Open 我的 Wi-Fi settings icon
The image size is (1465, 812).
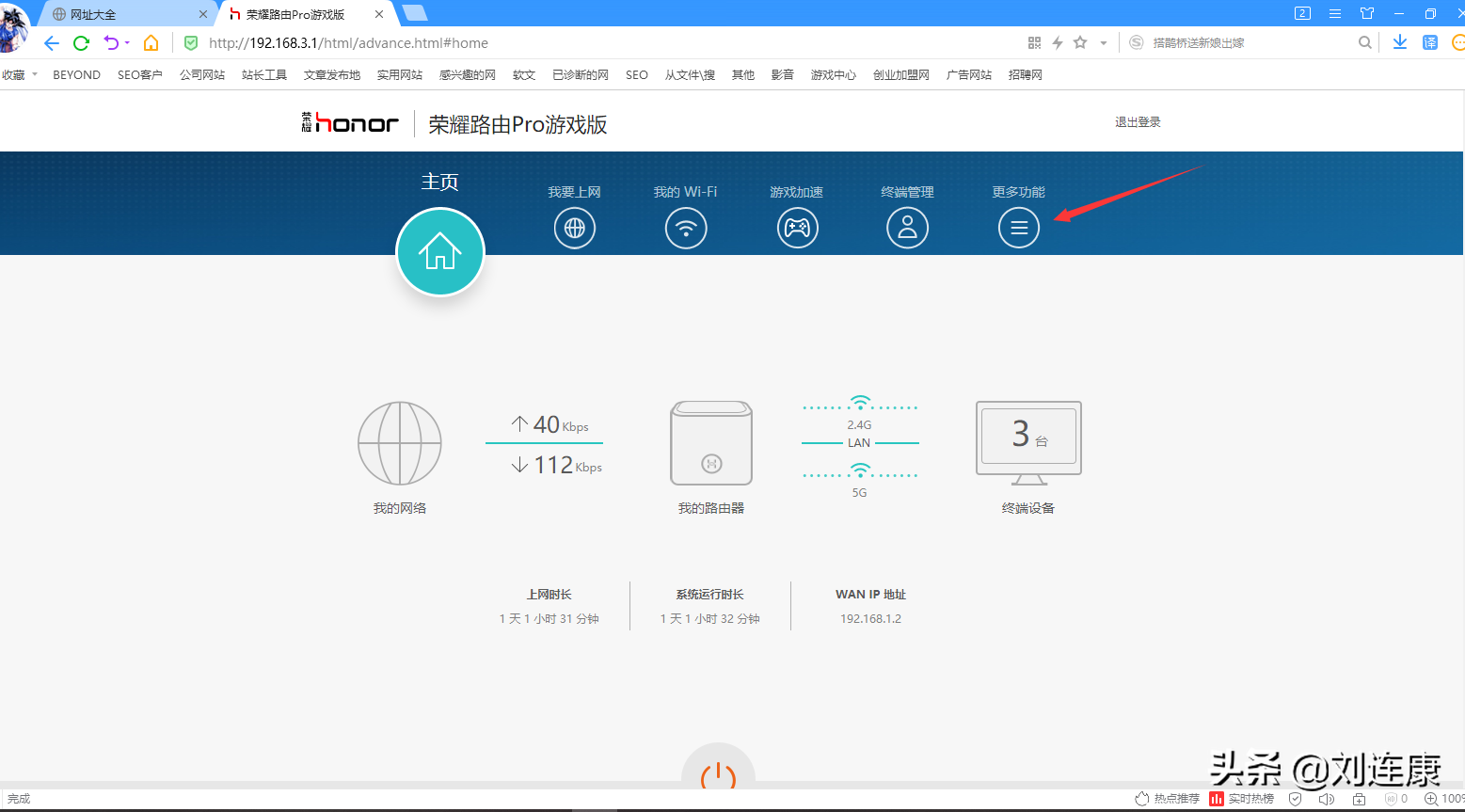pos(686,228)
